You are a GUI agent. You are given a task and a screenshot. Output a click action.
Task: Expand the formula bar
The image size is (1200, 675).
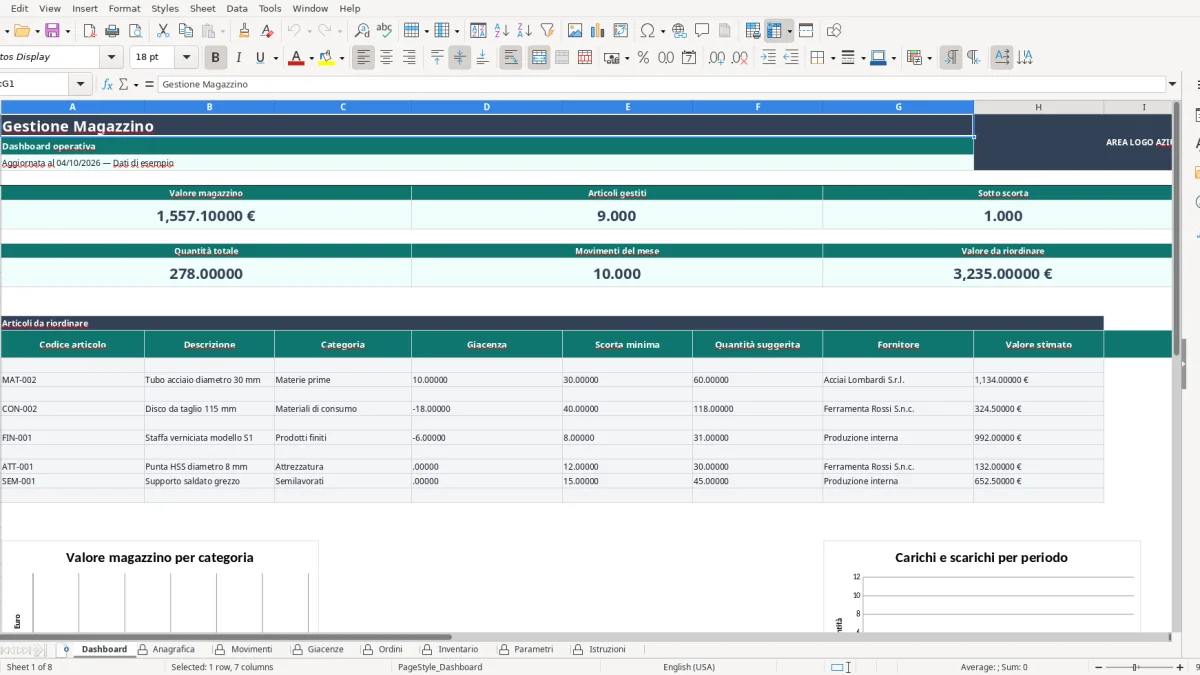[1173, 84]
